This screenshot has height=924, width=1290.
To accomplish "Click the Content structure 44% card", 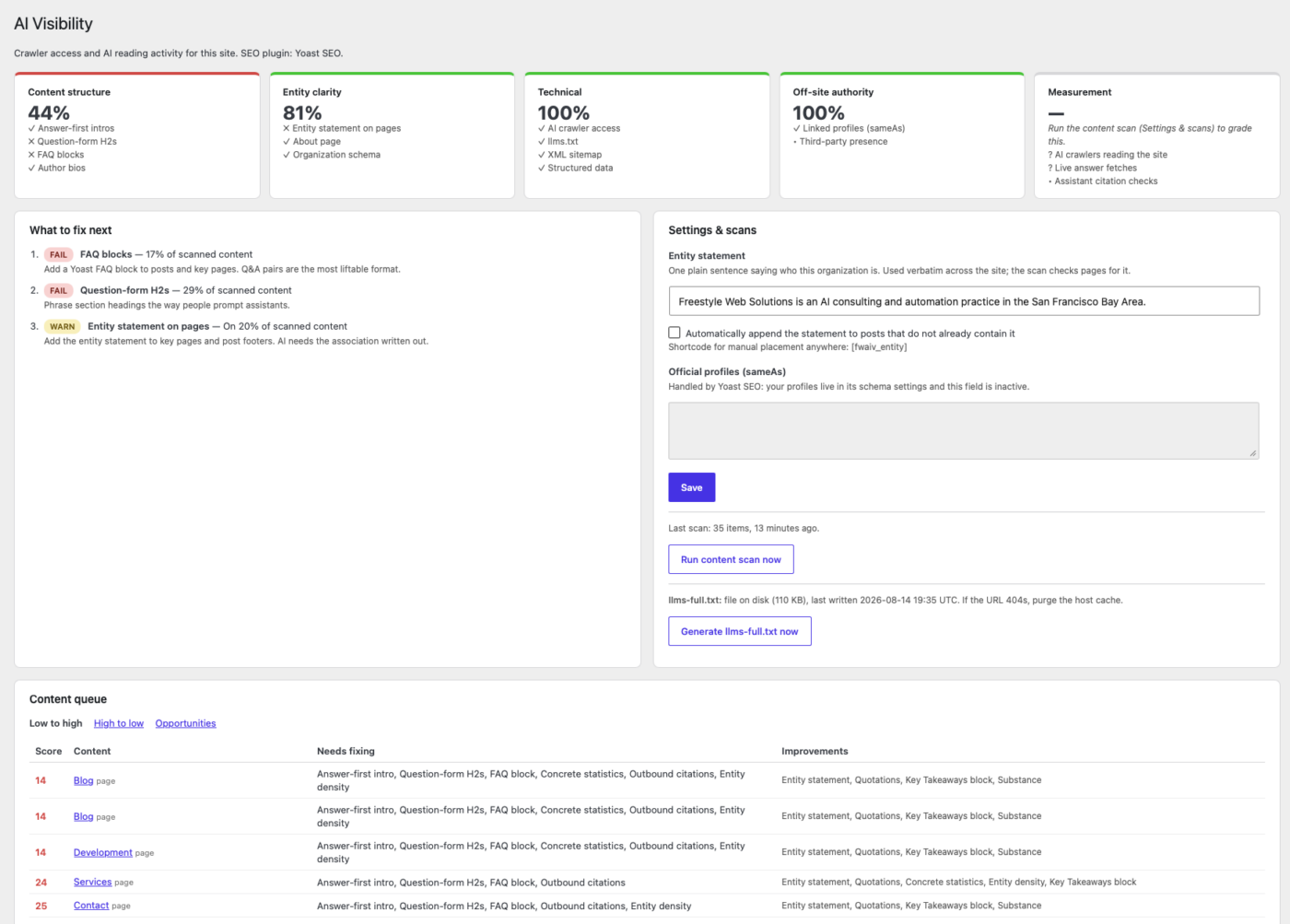I will point(137,135).
